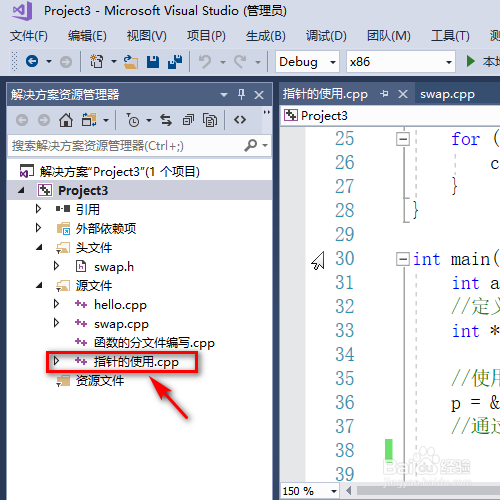Click the View Code angle-brackets icon

coord(240,120)
